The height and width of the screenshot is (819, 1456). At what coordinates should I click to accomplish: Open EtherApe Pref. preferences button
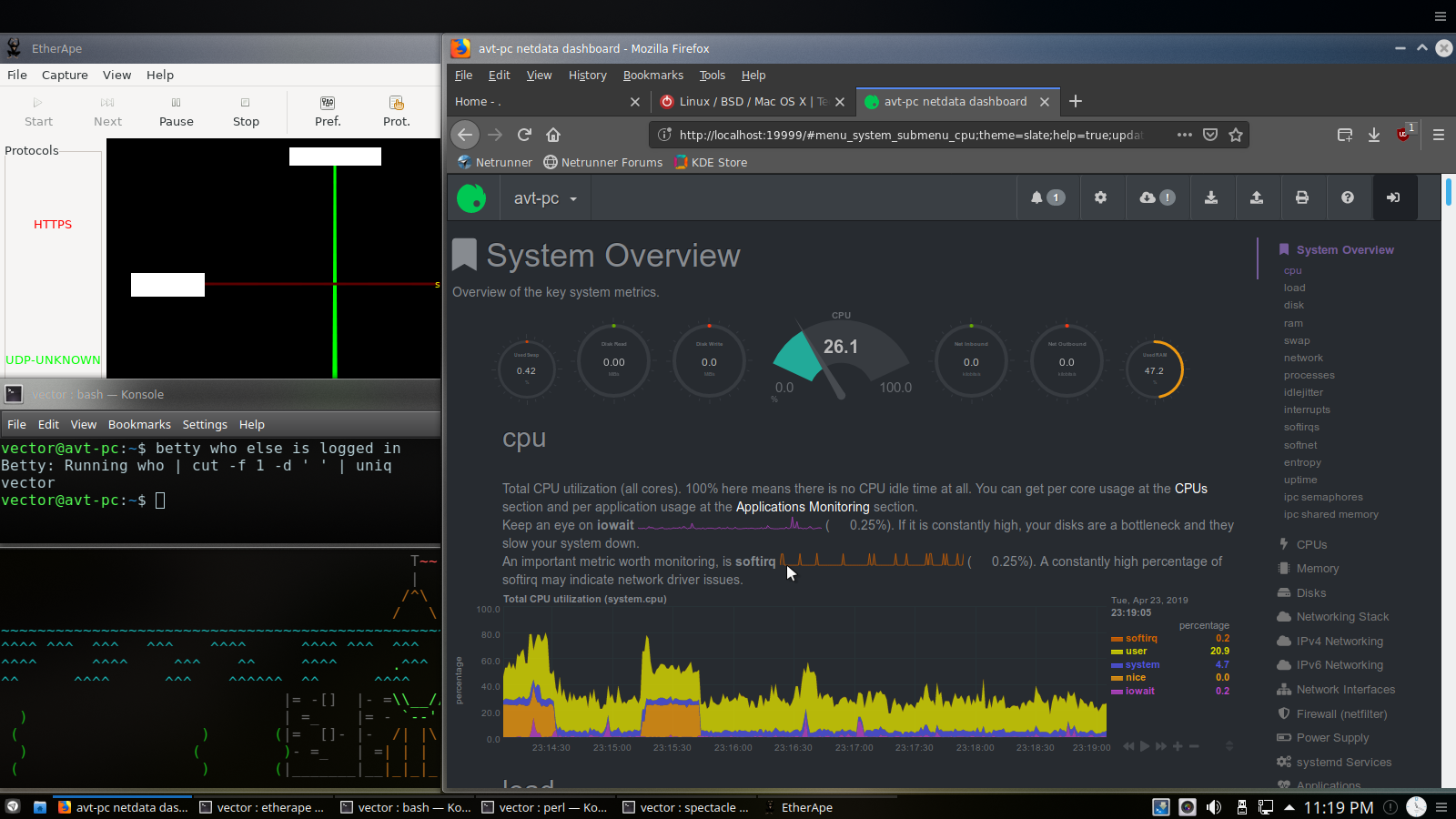point(328,112)
